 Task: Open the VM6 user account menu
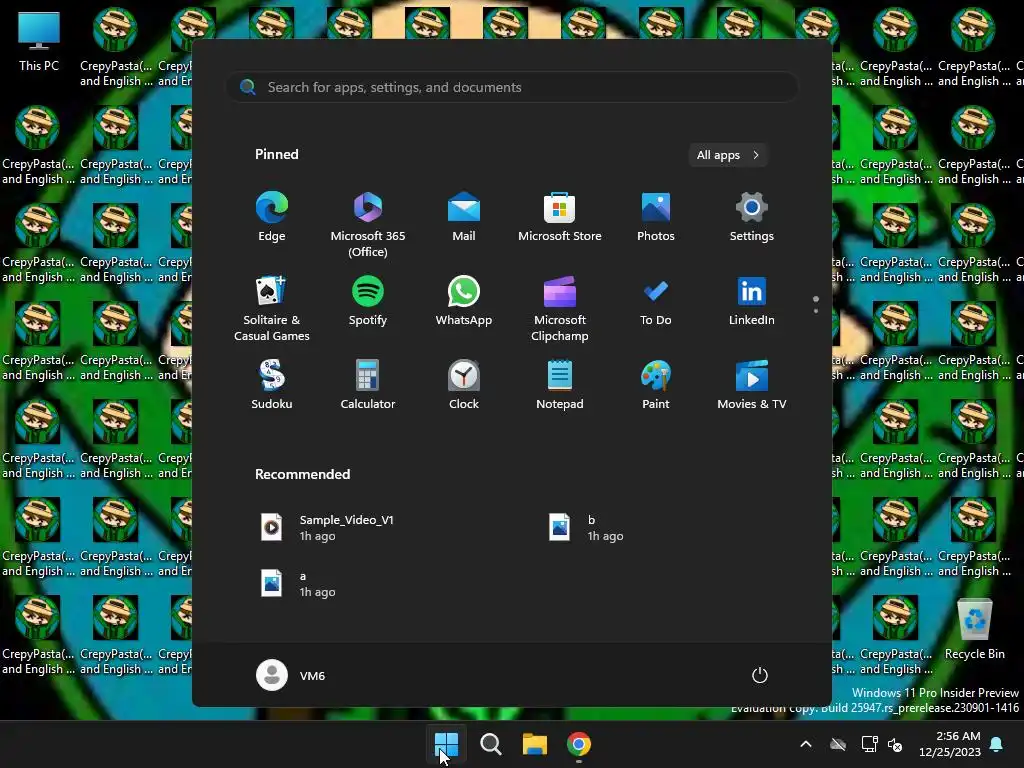pos(291,675)
